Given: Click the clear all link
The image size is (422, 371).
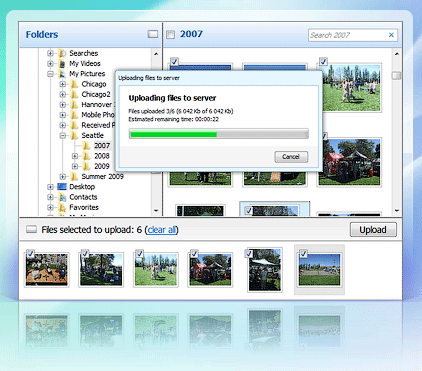Looking at the screenshot, I should click(161, 230).
